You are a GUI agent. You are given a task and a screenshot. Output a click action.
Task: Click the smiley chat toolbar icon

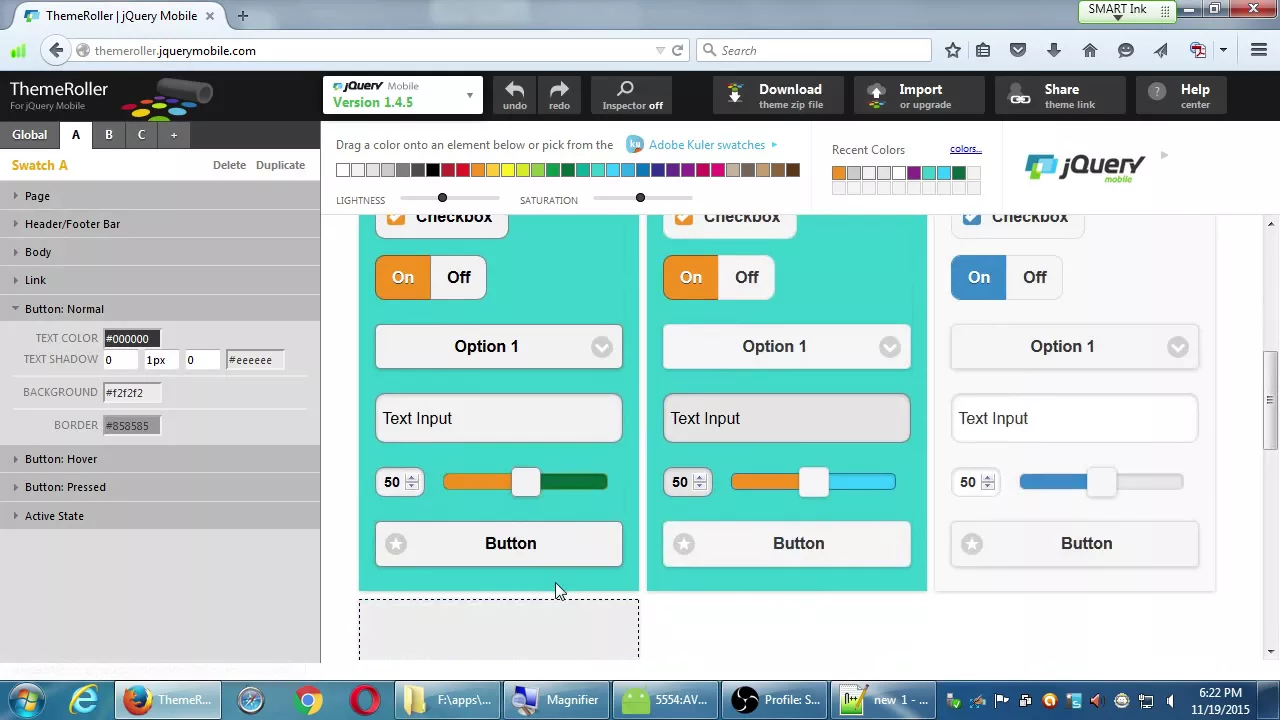[1126, 50]
